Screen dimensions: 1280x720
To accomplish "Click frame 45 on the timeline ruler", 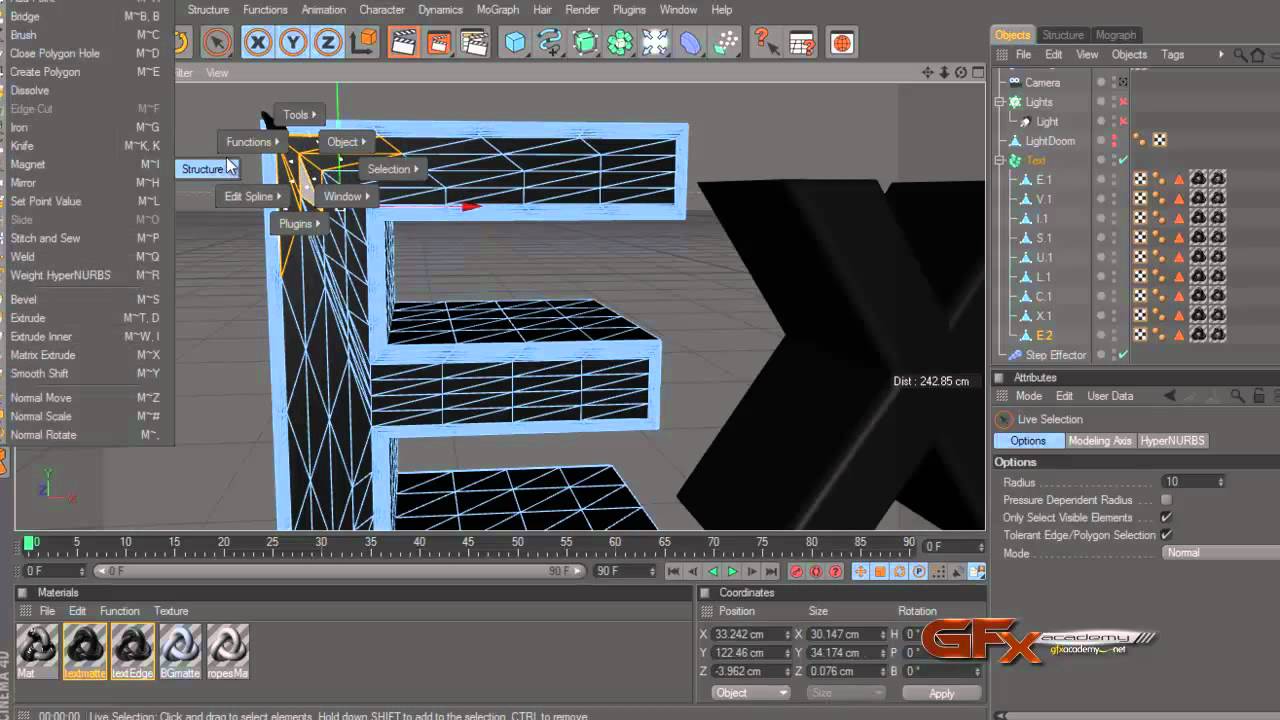I will 469,543.
